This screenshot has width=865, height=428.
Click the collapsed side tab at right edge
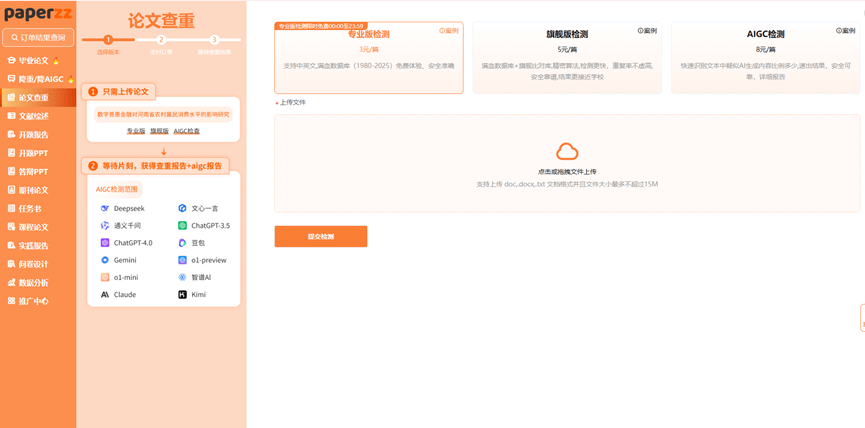862,318
